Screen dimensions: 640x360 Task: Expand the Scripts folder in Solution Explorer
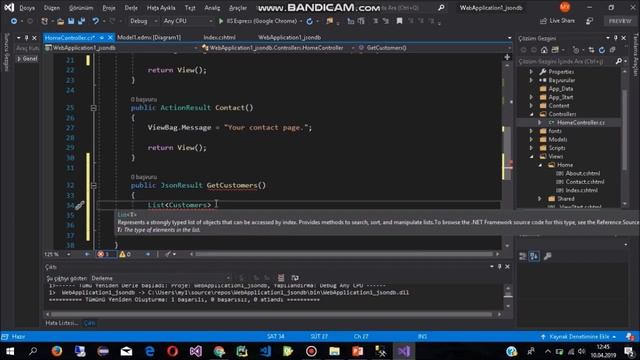(x=531, y=148)
